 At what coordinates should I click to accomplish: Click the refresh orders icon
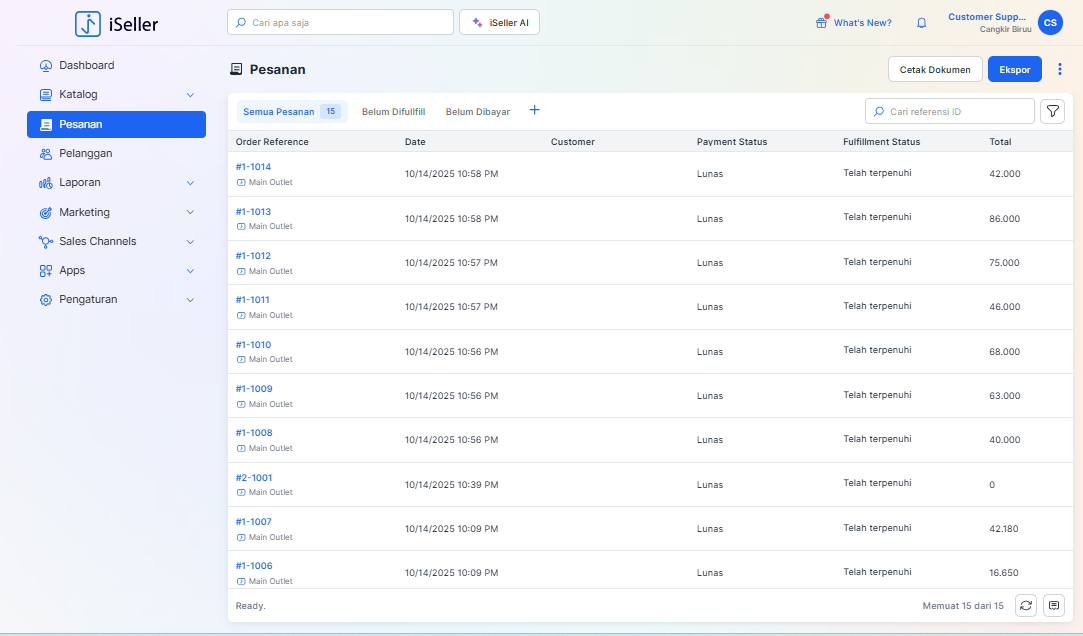[x=1025, y=605]
